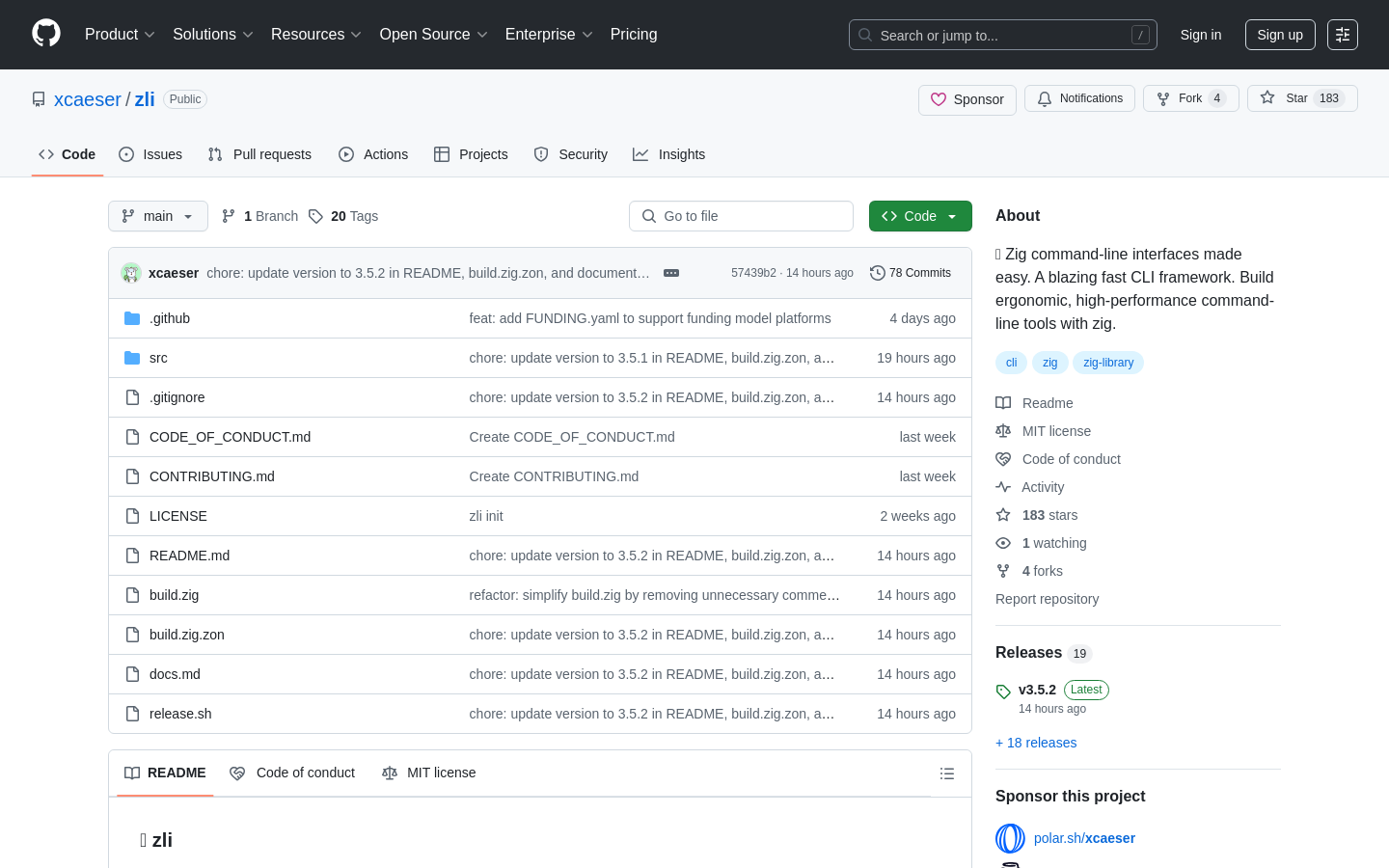Open the Notifications button
This screenshot has width=1389, height=868.
tap(1079, 98)
